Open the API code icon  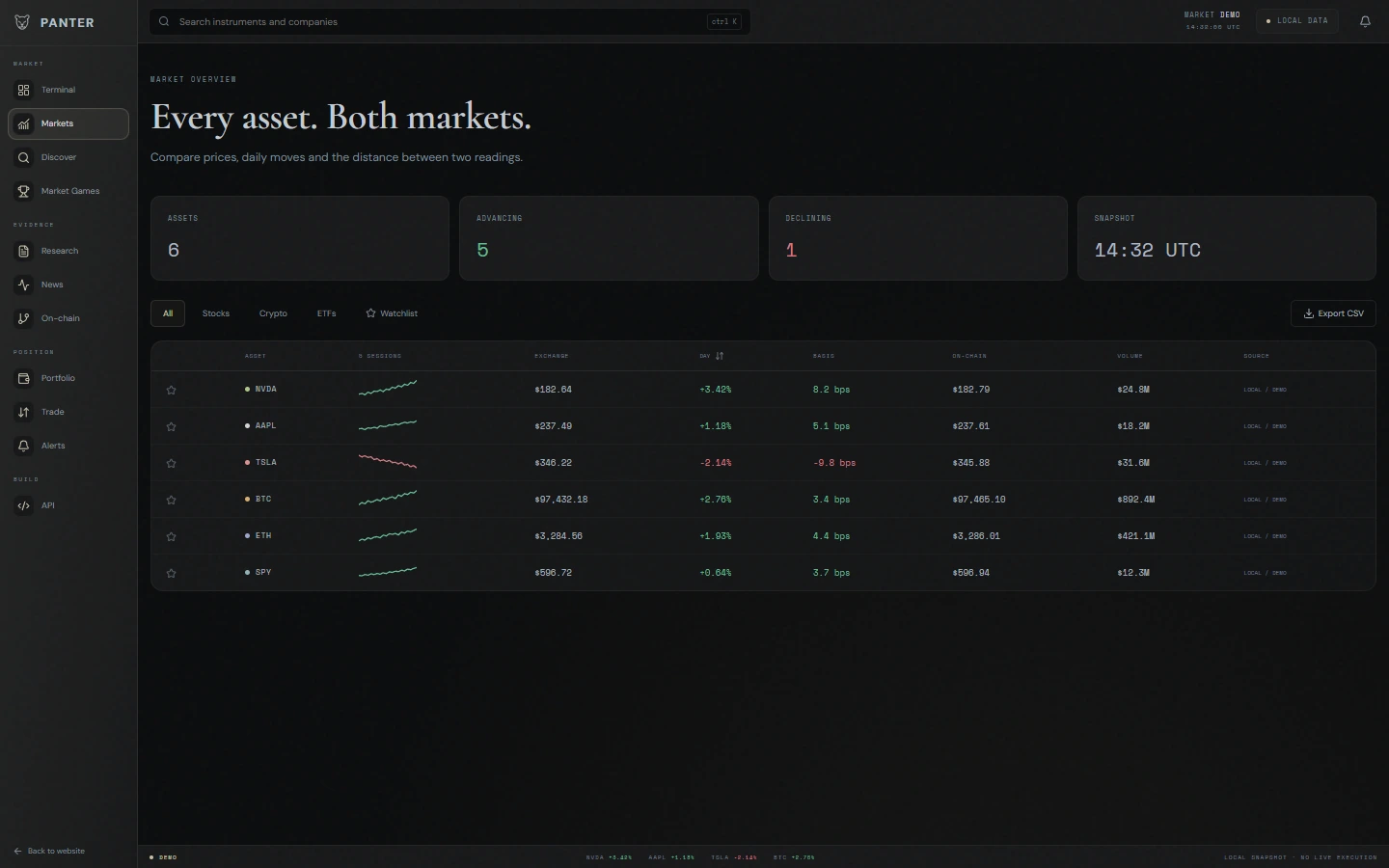point(24,505)
